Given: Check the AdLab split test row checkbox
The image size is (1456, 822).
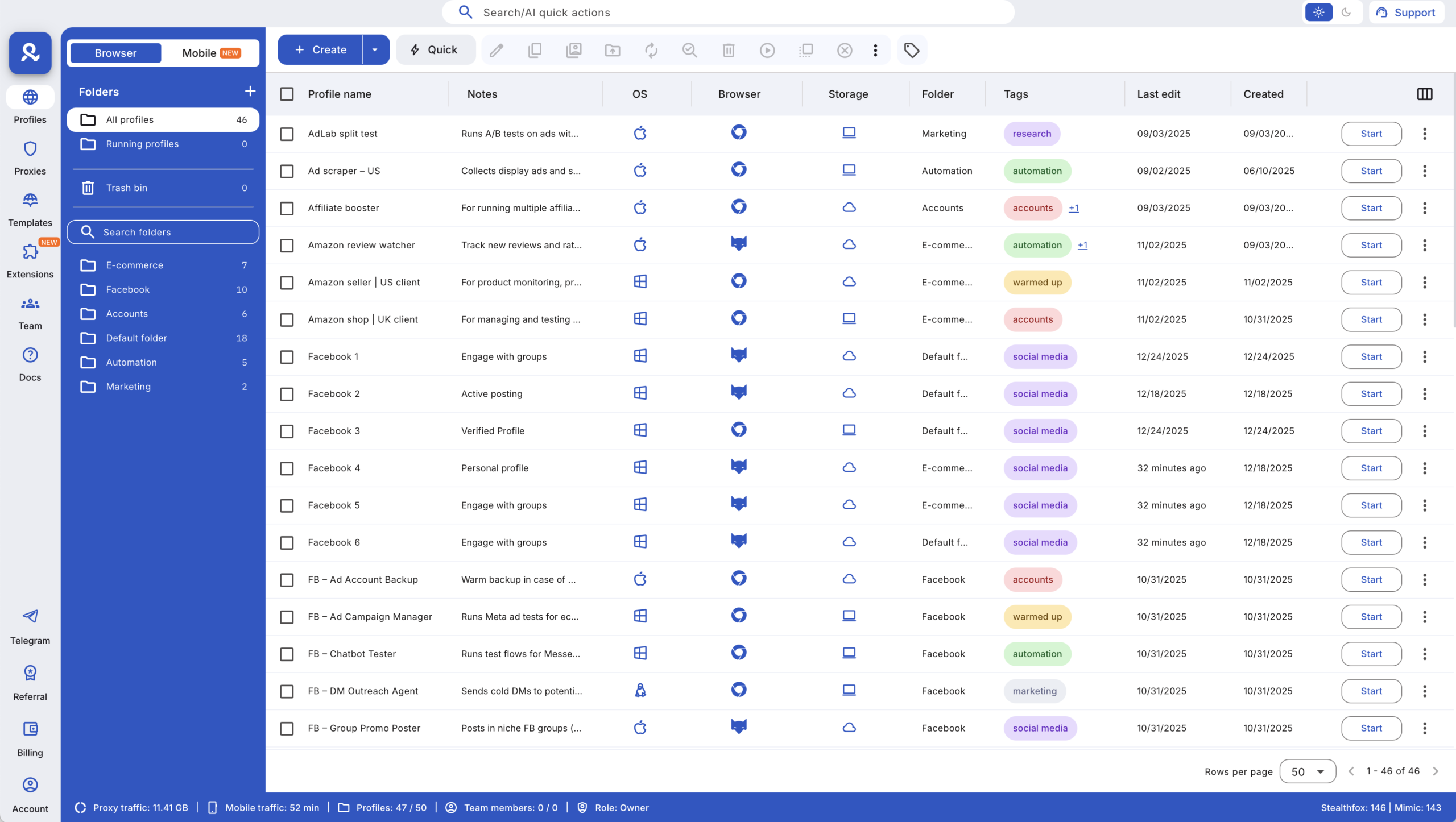Looking at the screenshot, I should 287,134.
